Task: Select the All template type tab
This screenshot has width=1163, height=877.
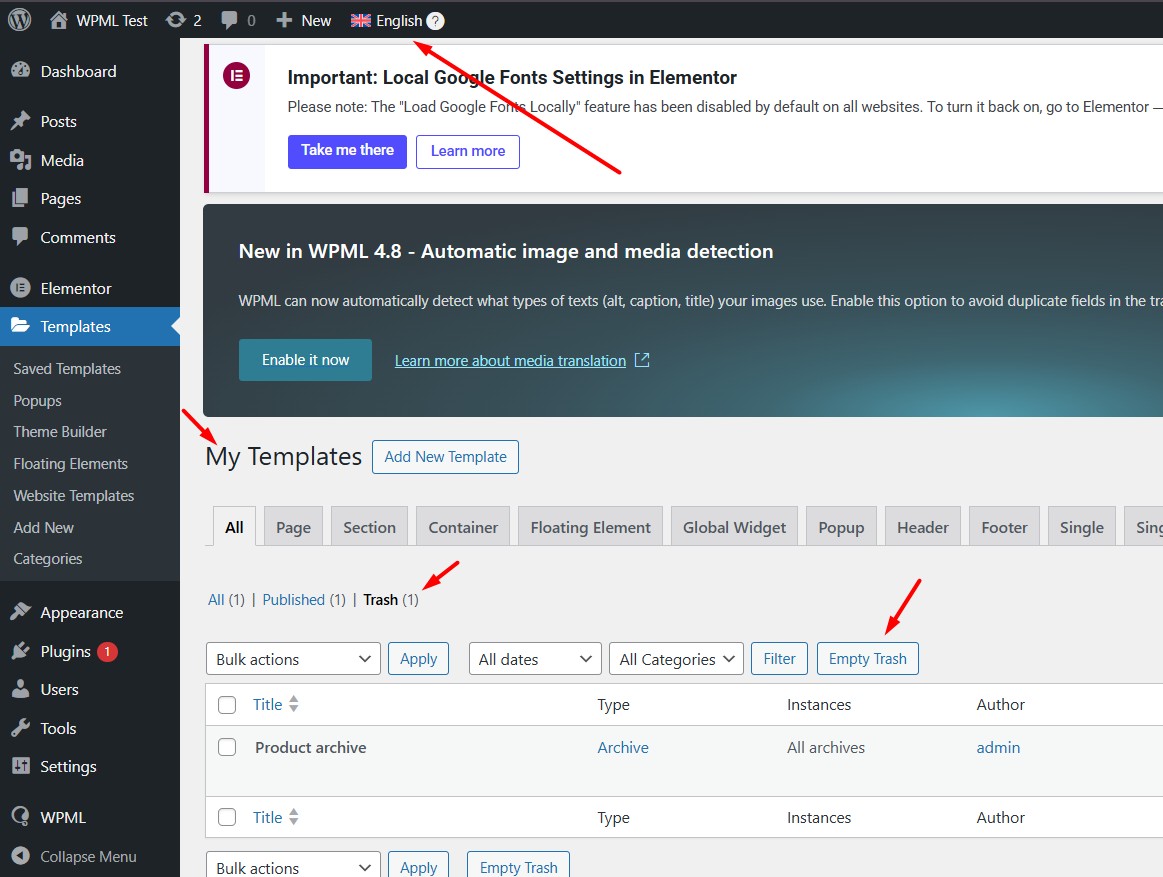Action: 234,527
